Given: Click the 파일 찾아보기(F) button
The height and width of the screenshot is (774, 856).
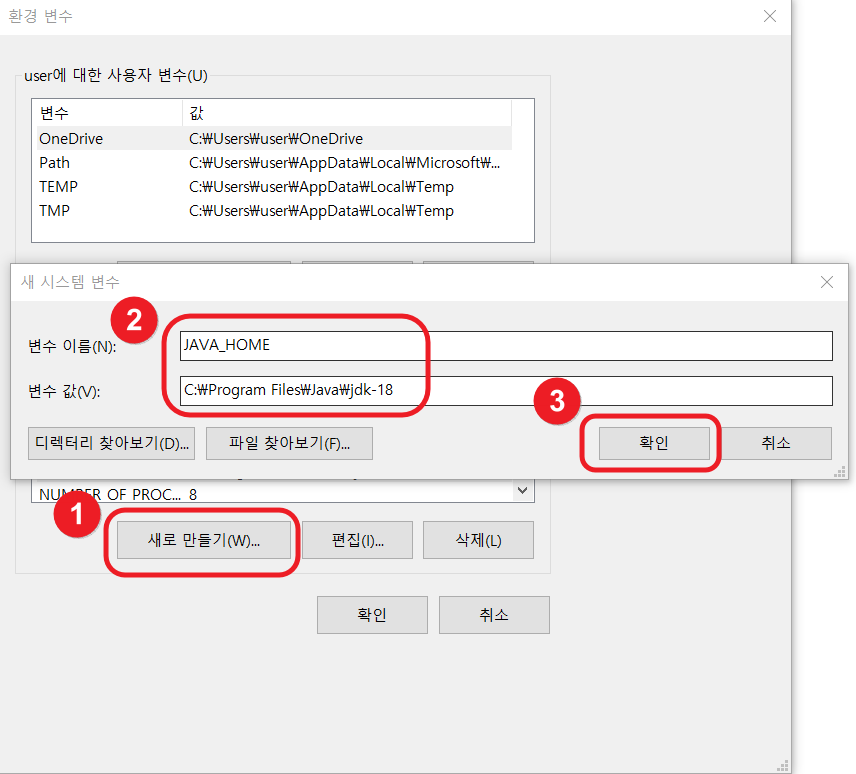Looking at the screenshot, I should (x=289, y=443).
